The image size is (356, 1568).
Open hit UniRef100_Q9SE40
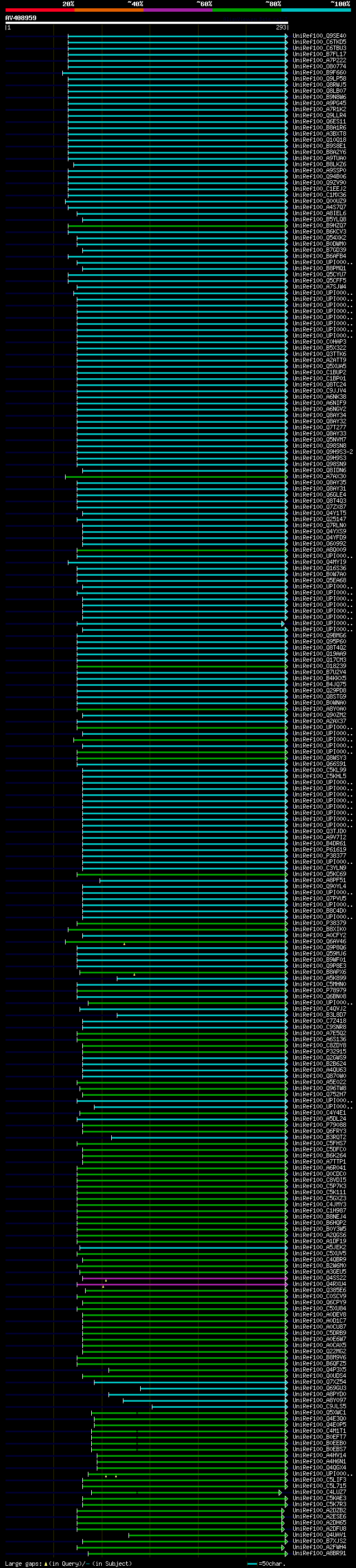319,36
